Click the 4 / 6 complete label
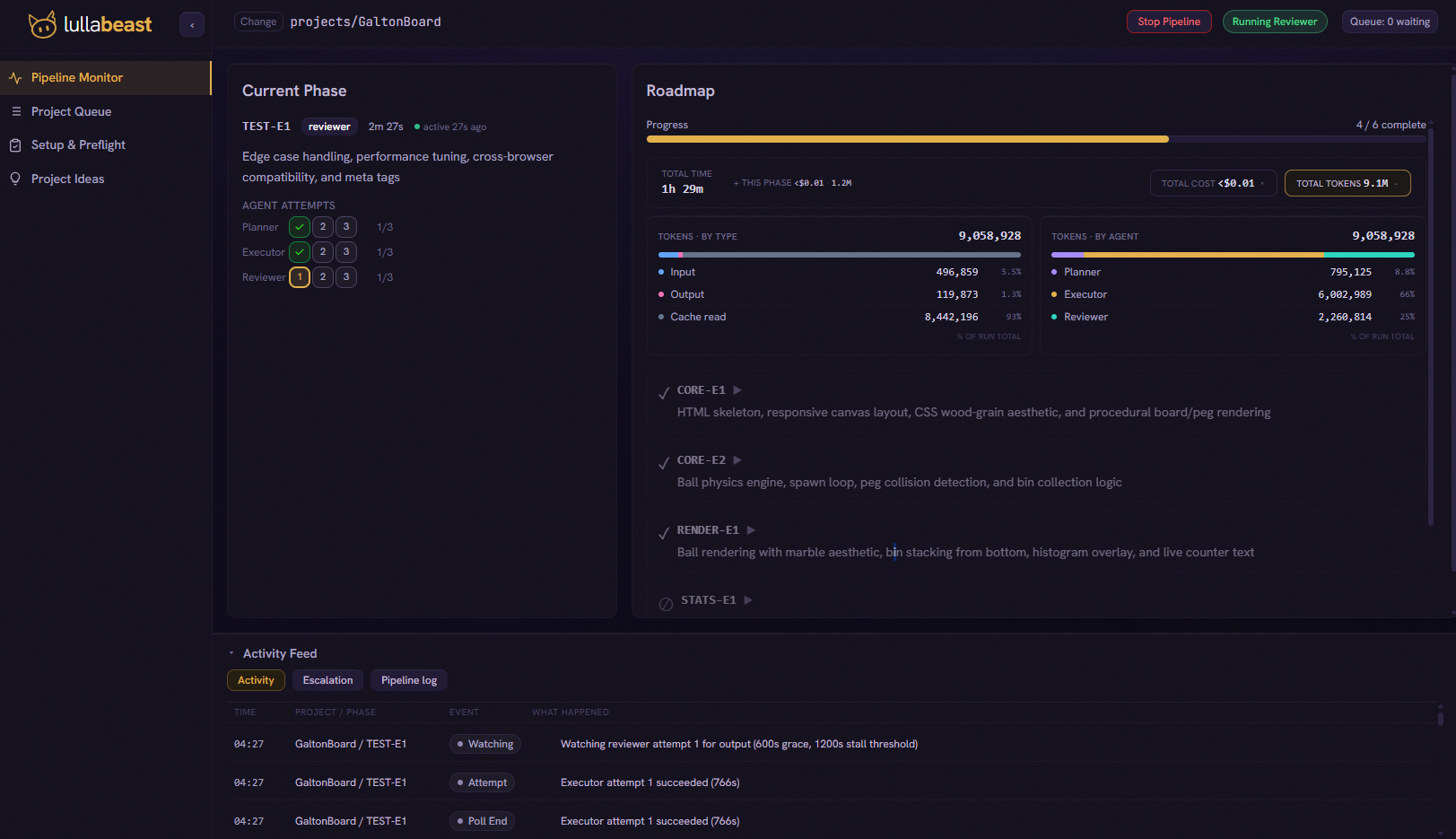Viewport: 1456px width, 839px height. pos(1391,125)
